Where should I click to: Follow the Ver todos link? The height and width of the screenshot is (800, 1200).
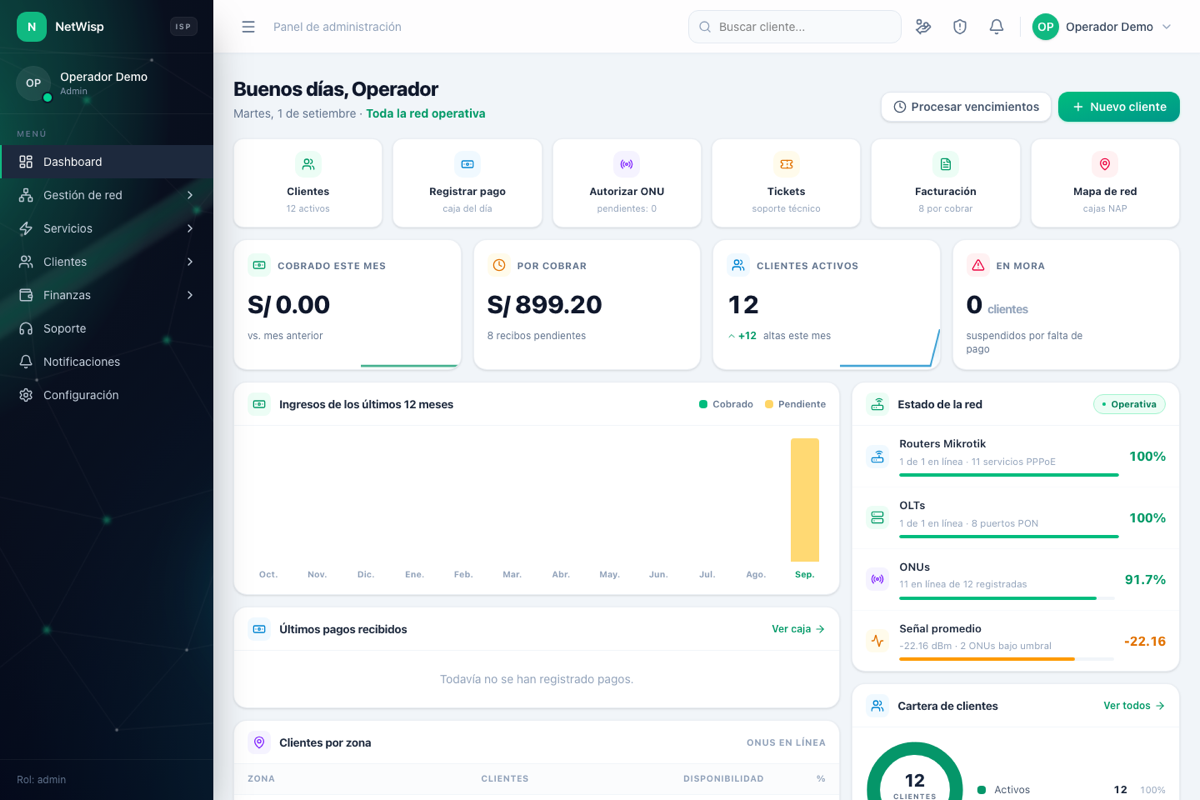pyautogui.click(x=1134, y=705)
